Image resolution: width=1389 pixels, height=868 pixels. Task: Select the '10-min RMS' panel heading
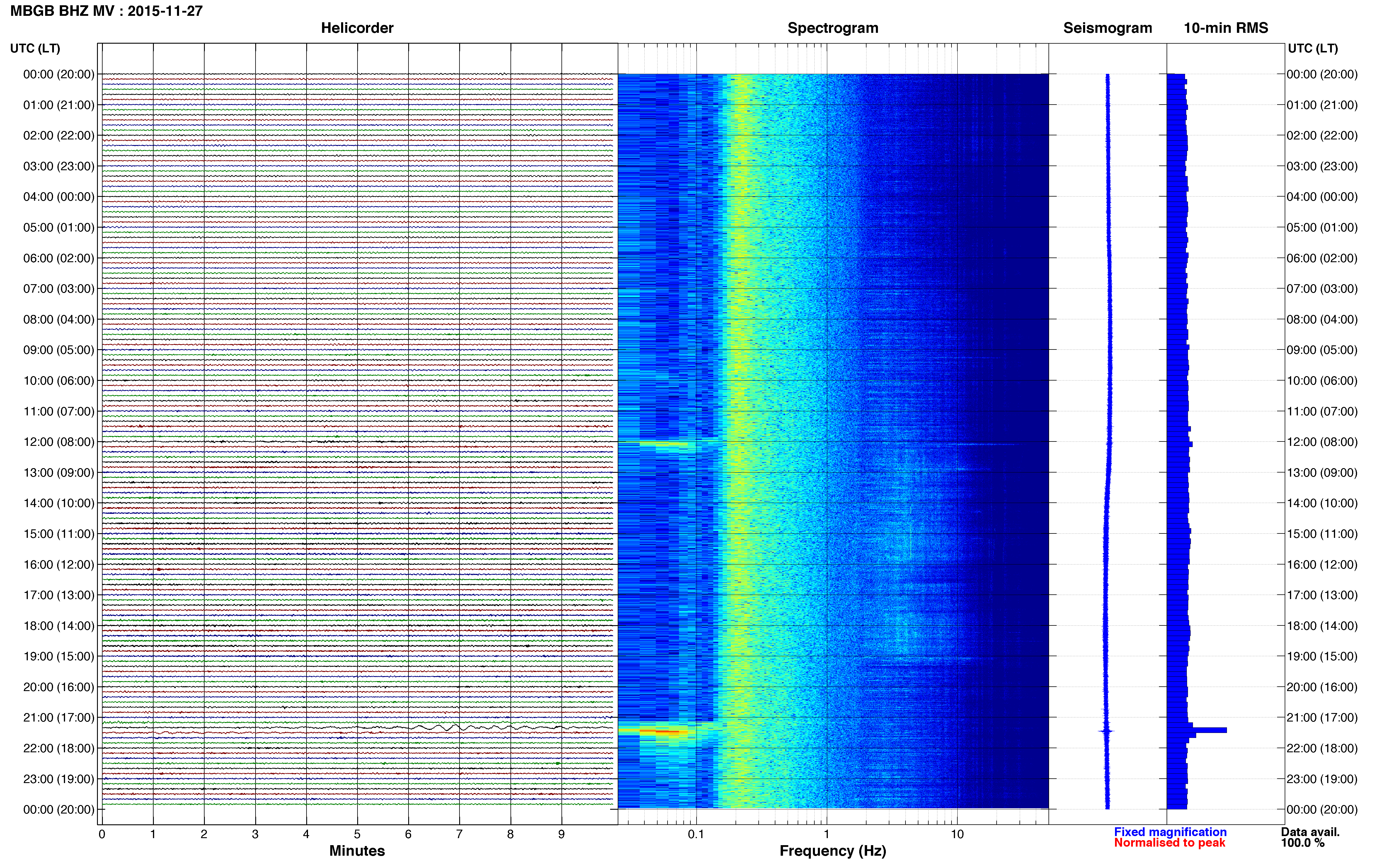(x=1225, y=28)
